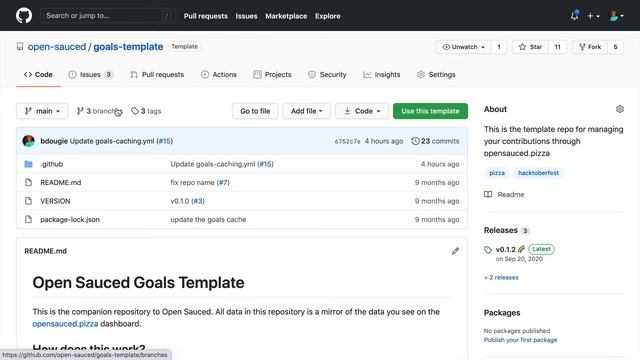Click the v0.1.2 release tag icon

pyautogui.click(x=488, y=249)
